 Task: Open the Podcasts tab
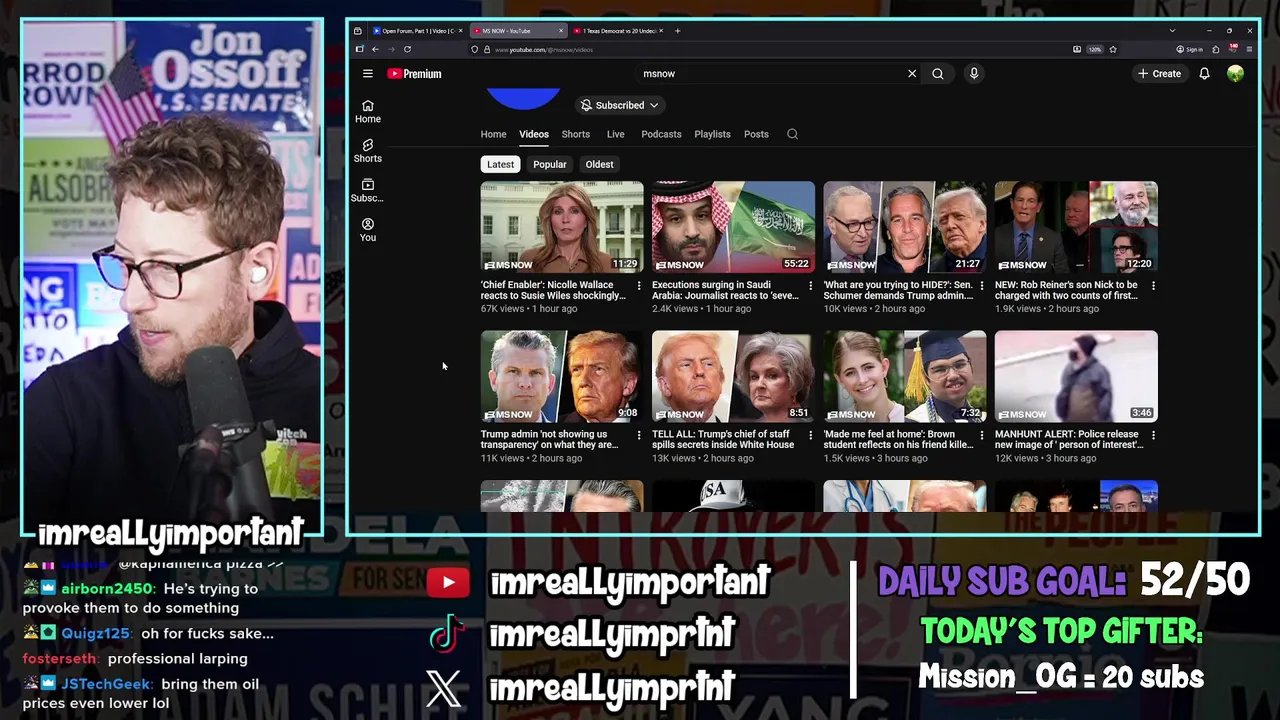coord(661,134)
